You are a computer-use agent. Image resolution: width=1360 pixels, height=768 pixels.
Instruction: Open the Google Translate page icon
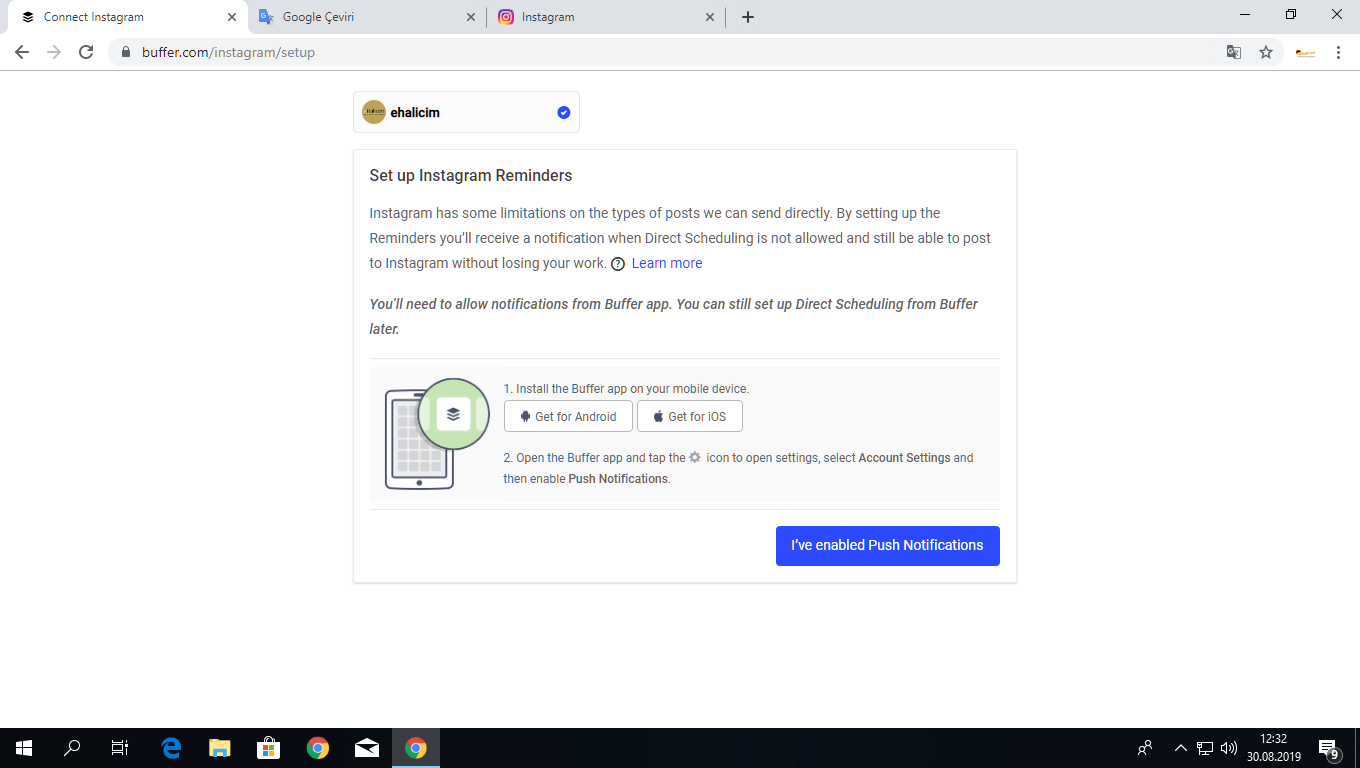pyautogui.click(x=1234, y=52)
